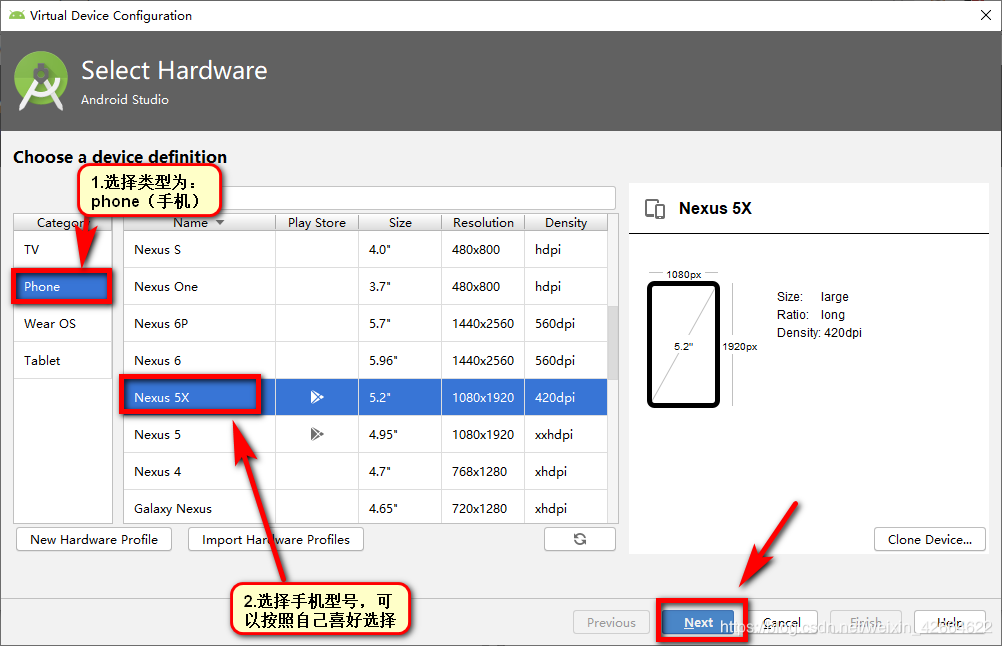Viewport: 1002px width, 646px height.
Task: Click the 420dpi density cell
Action: coord(566,397)
